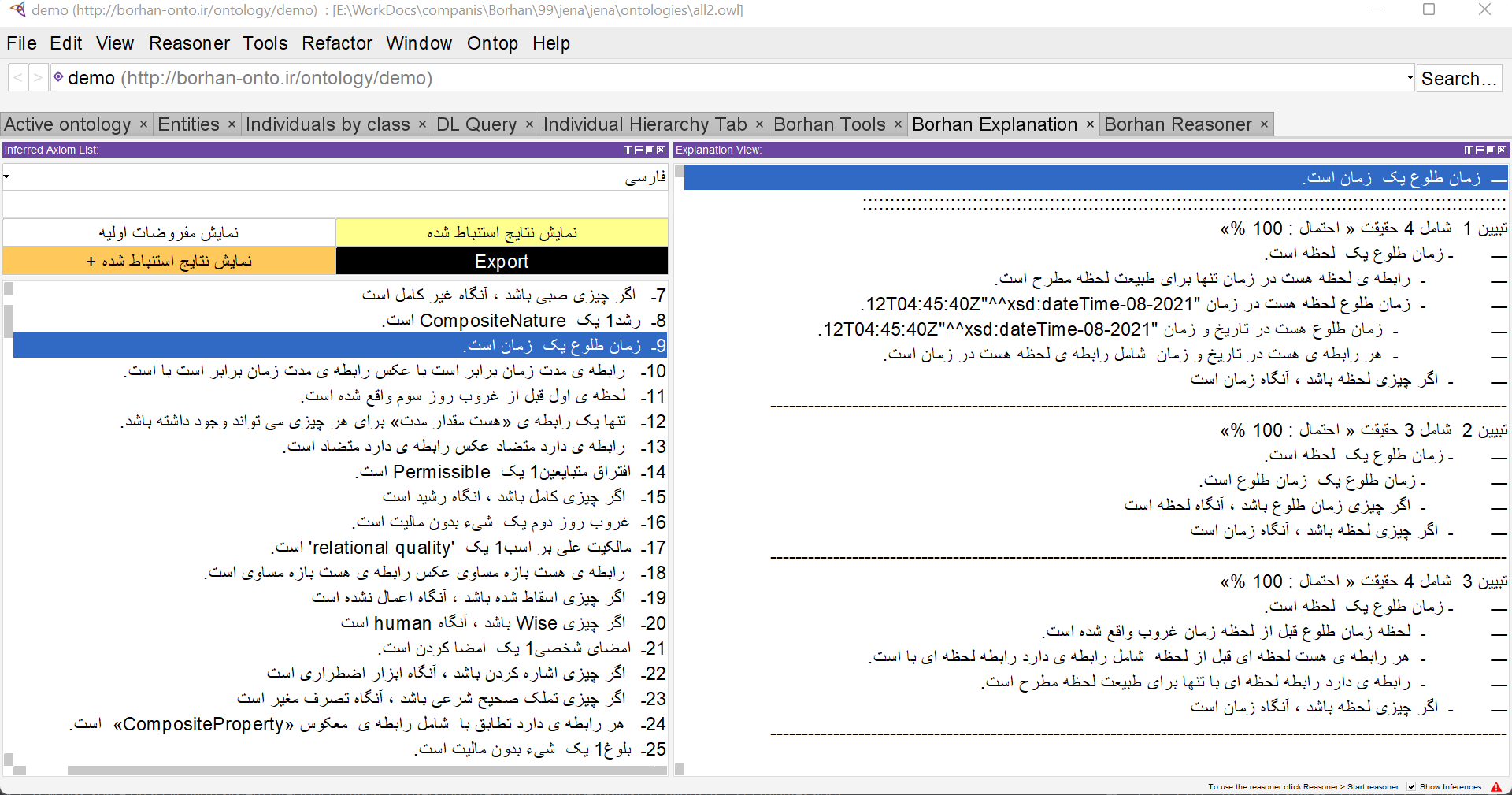Image resolution: width=1512 pixels, height=795 pixels.
Task: Click the Search button
Action: 1459,77
